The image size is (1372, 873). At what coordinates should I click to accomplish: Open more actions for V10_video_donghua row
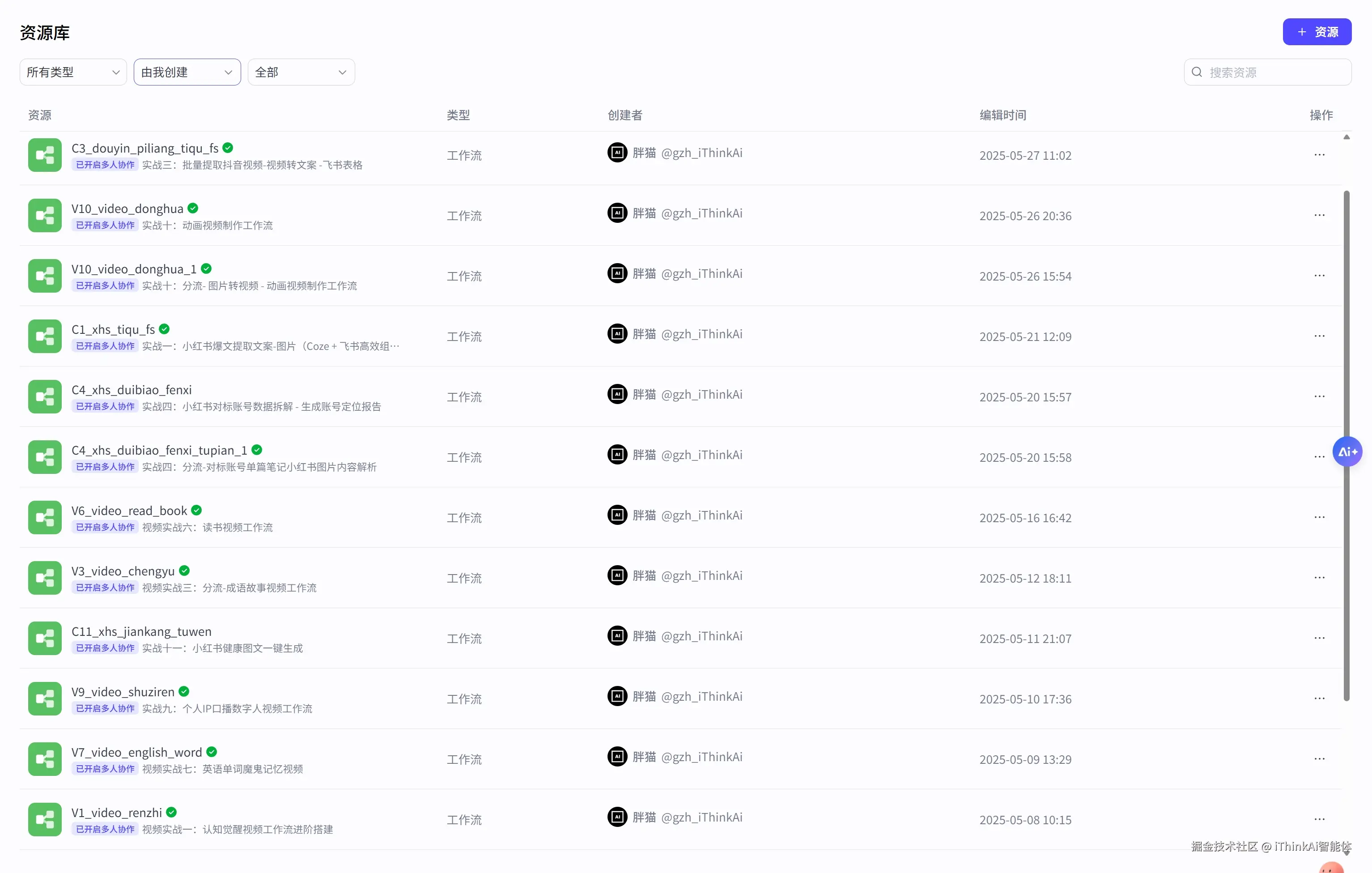coord(1319,215)
